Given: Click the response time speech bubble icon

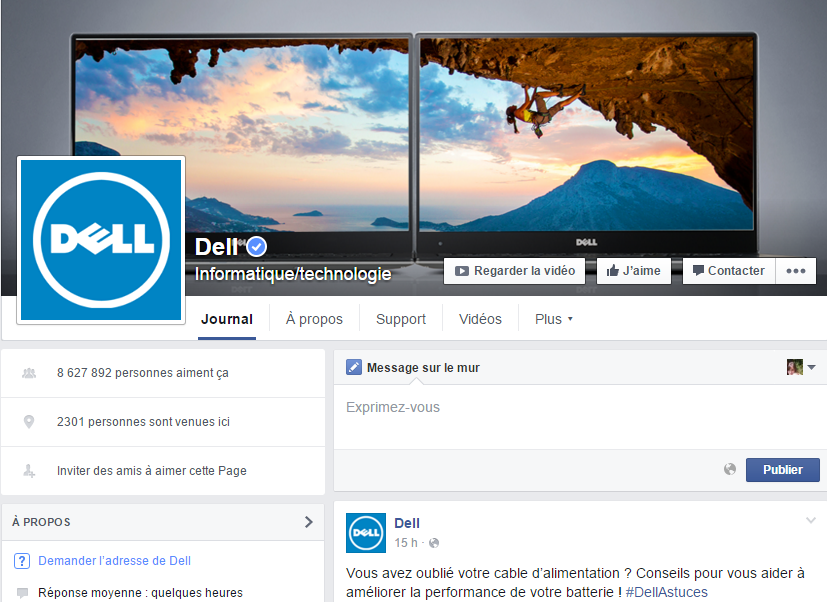Looking at the screenshot, I should pyautogui.click(x=22, y=593).
